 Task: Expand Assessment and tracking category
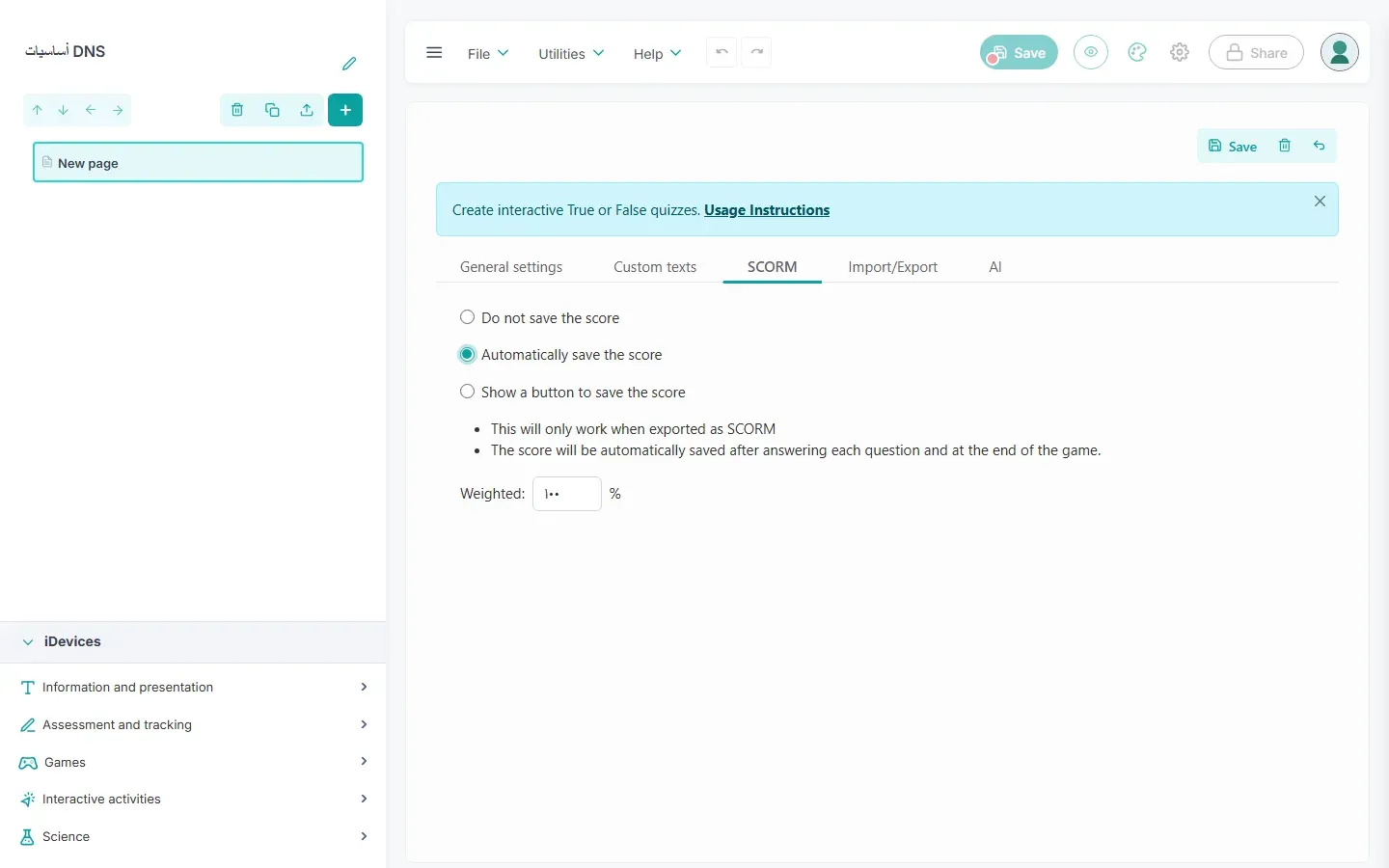coord(193,724)
